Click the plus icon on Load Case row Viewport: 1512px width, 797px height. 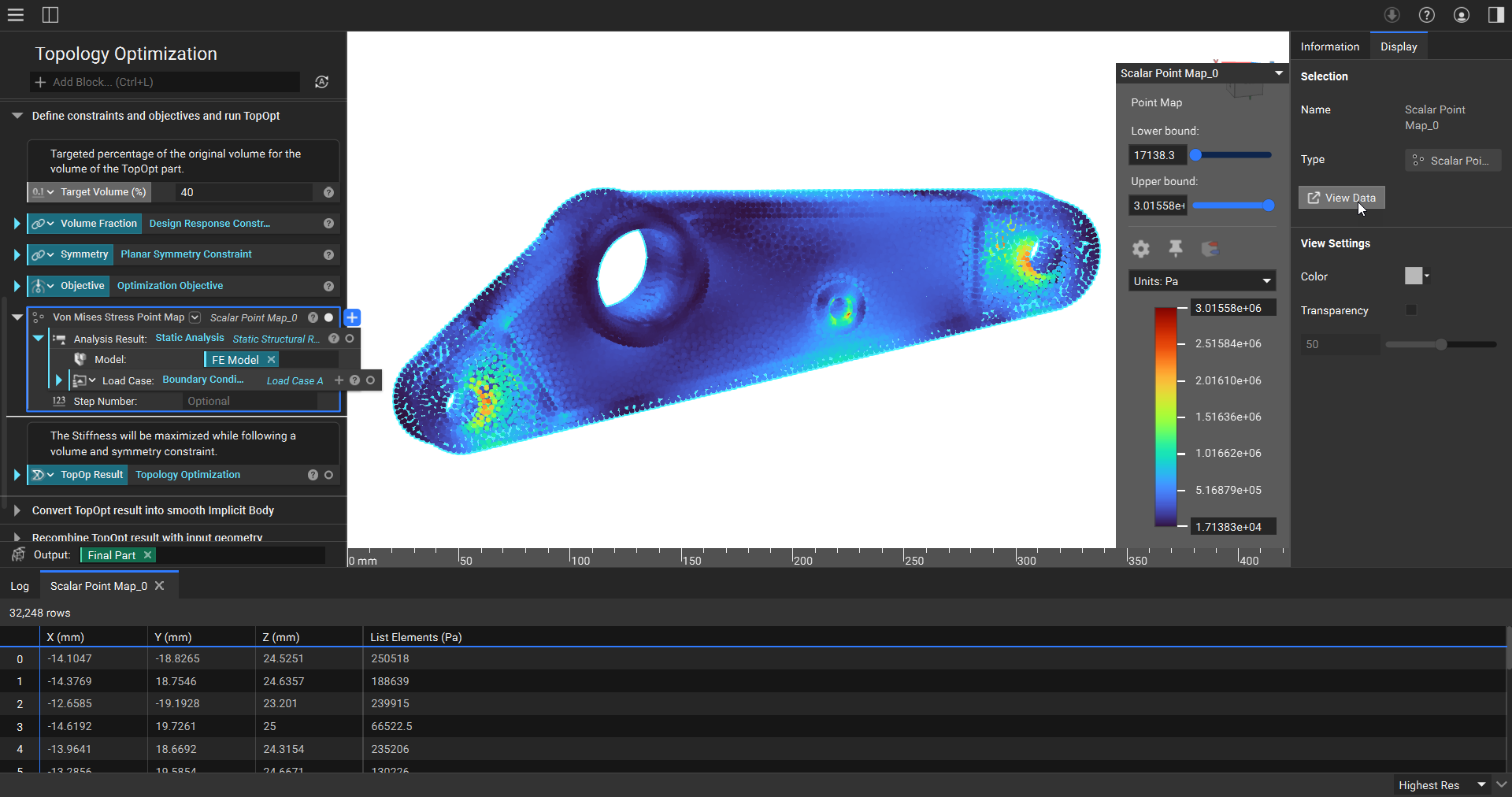point(339,380)
